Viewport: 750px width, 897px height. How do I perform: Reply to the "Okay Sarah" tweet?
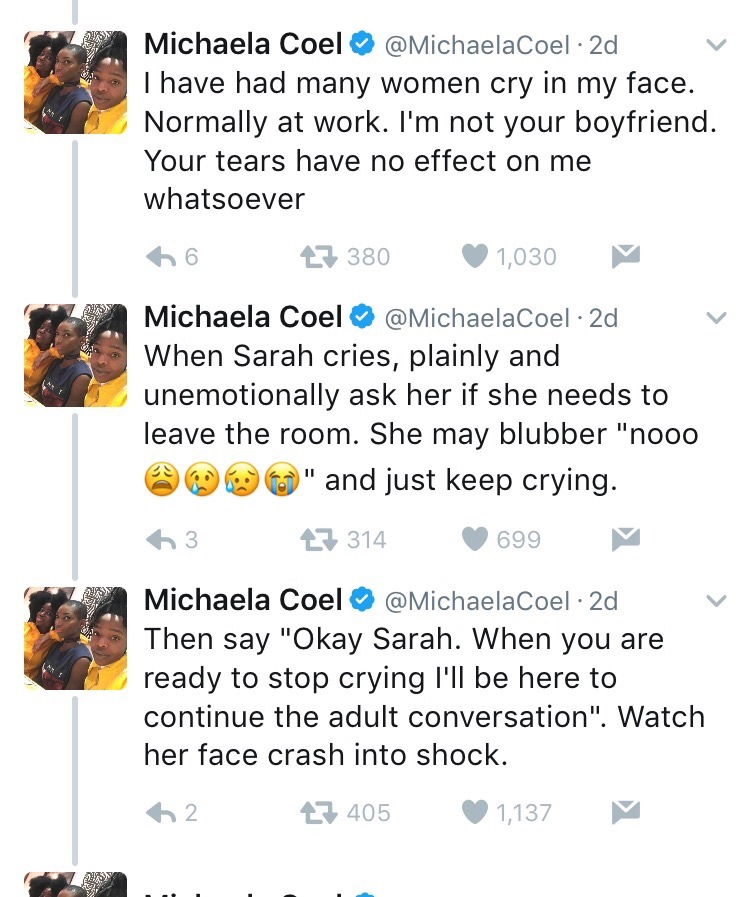coord(161,813)
